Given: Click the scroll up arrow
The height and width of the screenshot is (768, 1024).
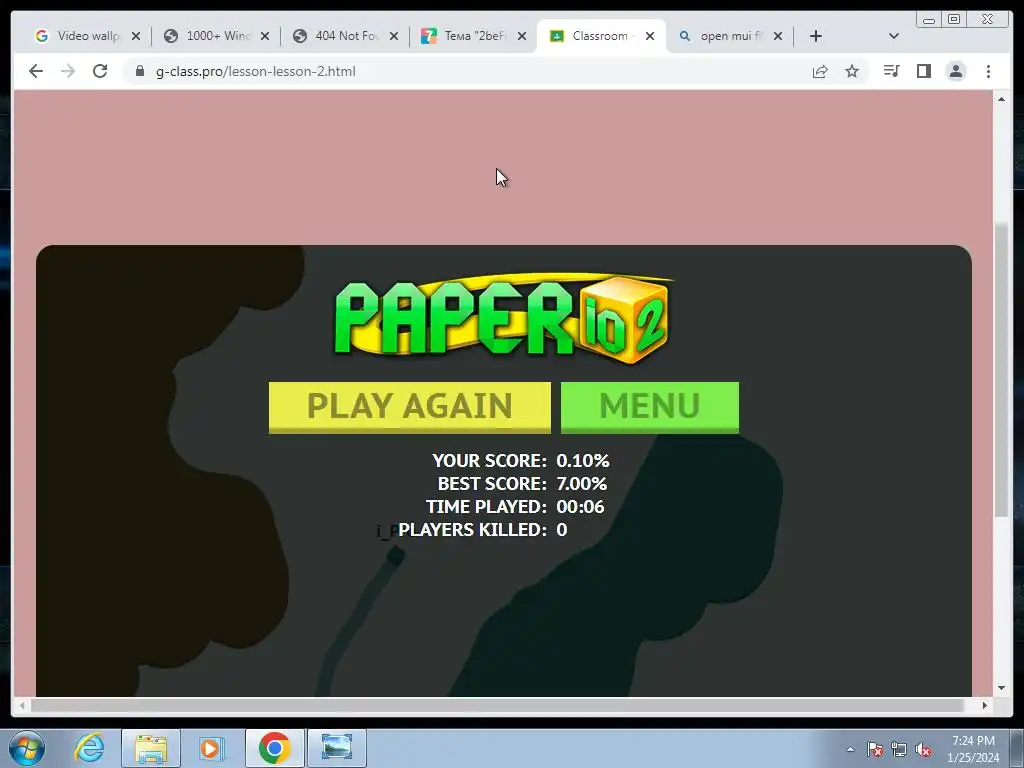Looking at the screenshot, I should coord(1001,99).
